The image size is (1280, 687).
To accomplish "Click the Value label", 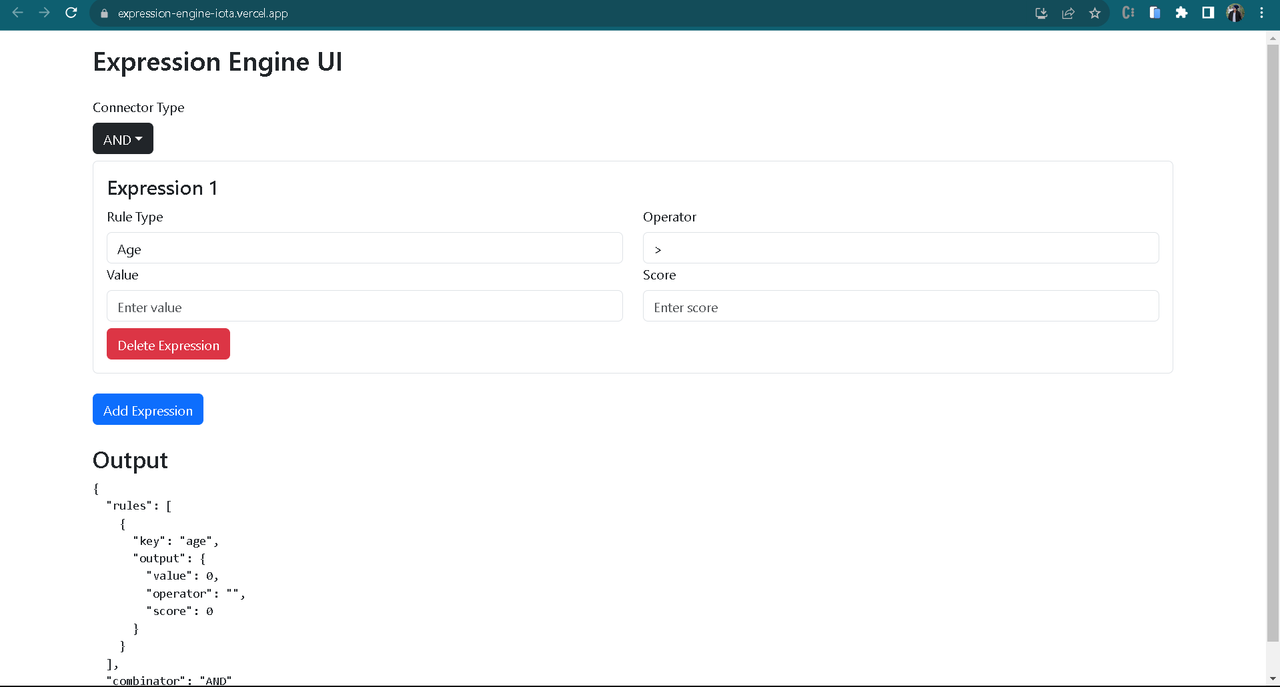I will pos(123,275).
